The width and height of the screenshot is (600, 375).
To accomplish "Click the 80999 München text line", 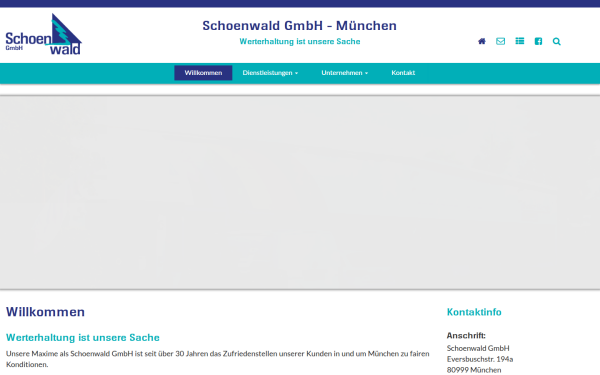I will [474, 370].
